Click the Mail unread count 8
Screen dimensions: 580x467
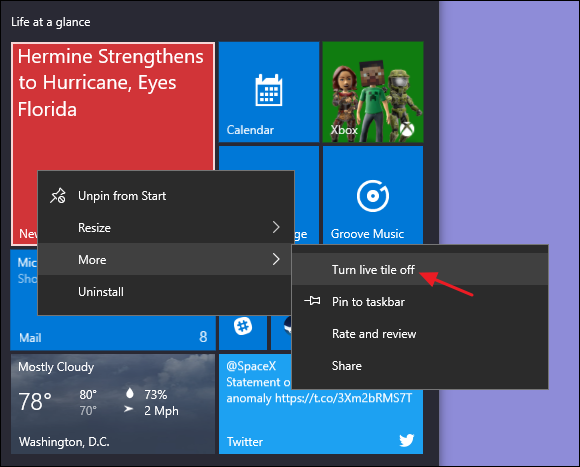point(203,337)
